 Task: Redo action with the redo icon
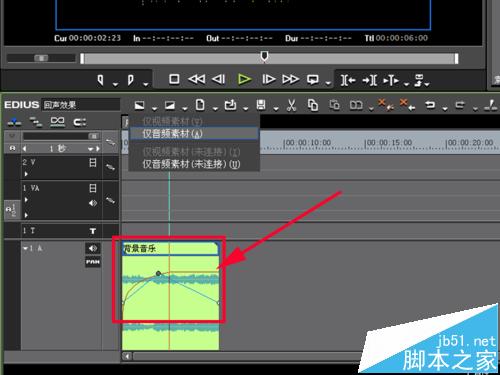(460, 105)
